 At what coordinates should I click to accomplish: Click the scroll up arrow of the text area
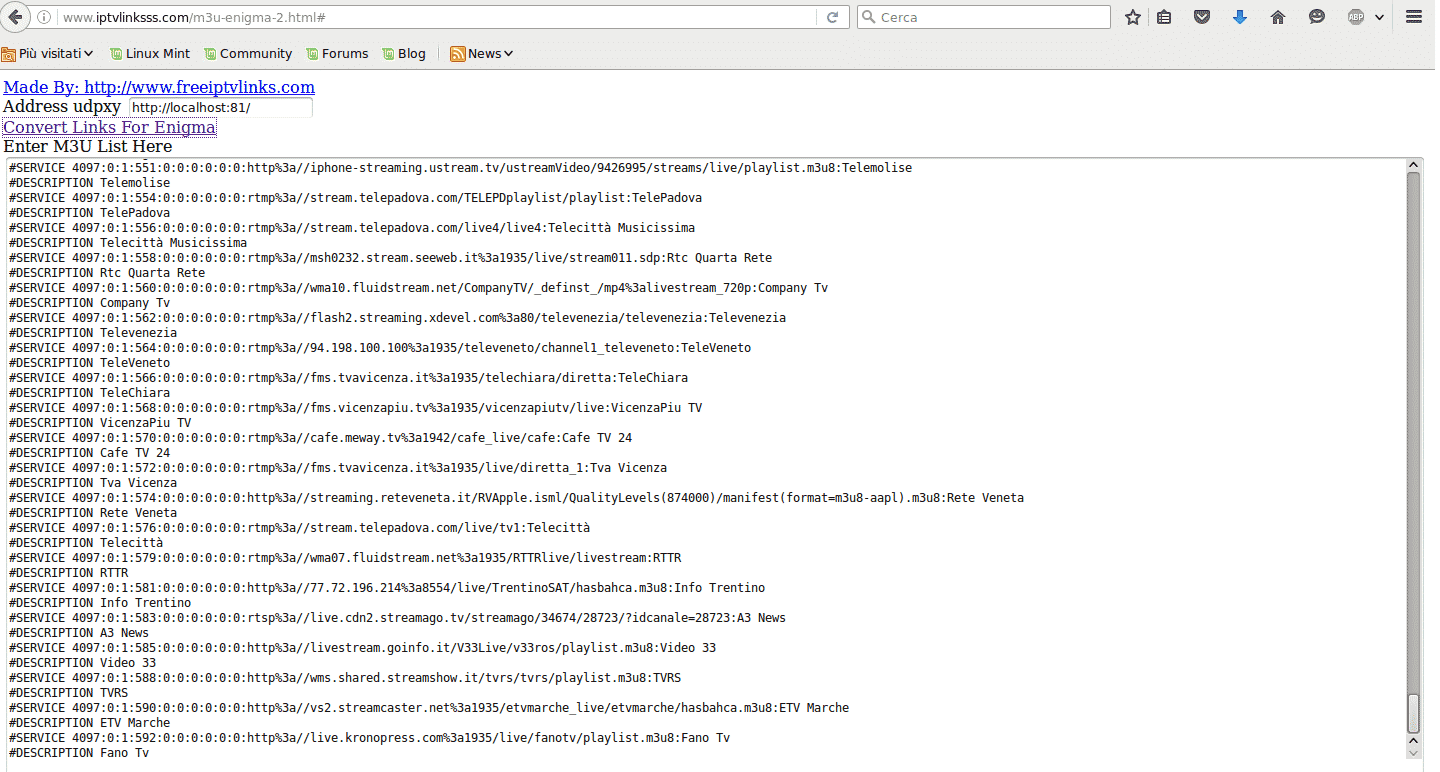[x=1413, y=165]
